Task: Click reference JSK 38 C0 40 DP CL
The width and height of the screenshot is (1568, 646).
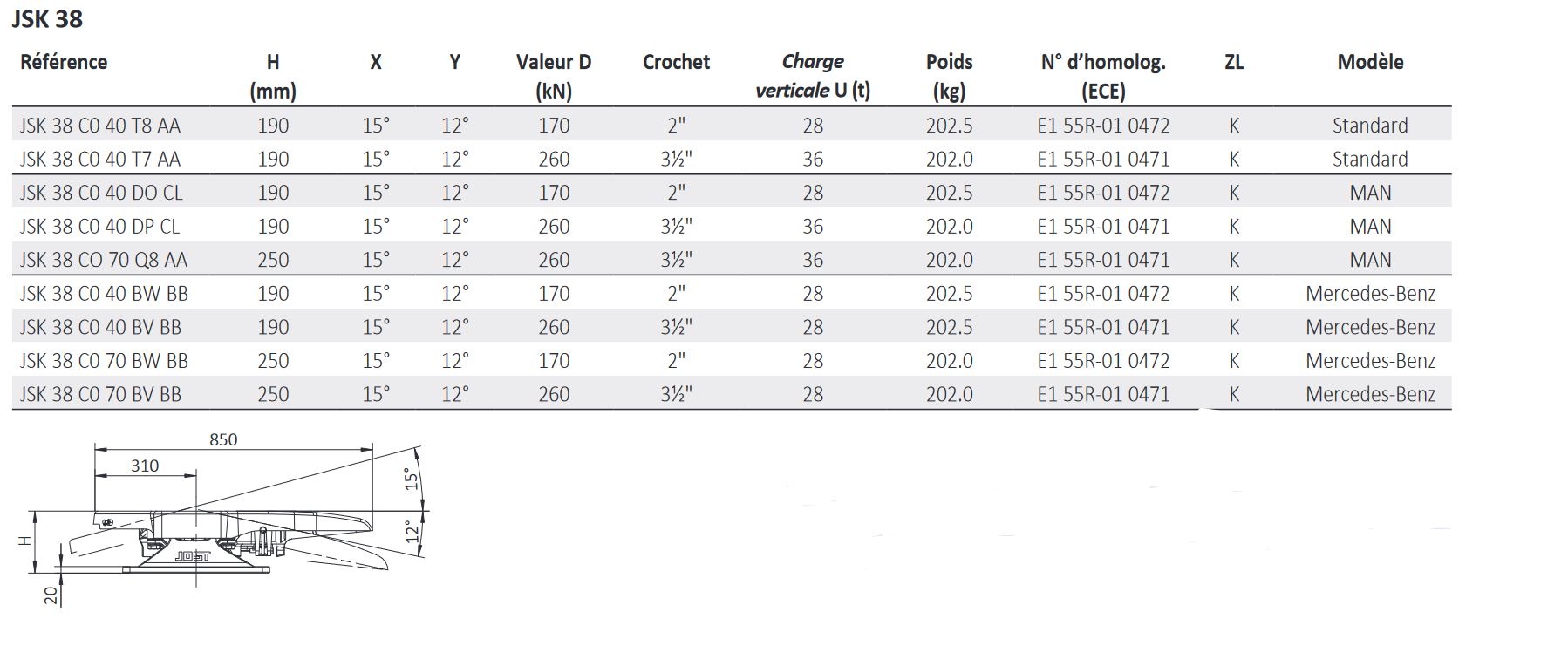Action: (x=99, y=227)
